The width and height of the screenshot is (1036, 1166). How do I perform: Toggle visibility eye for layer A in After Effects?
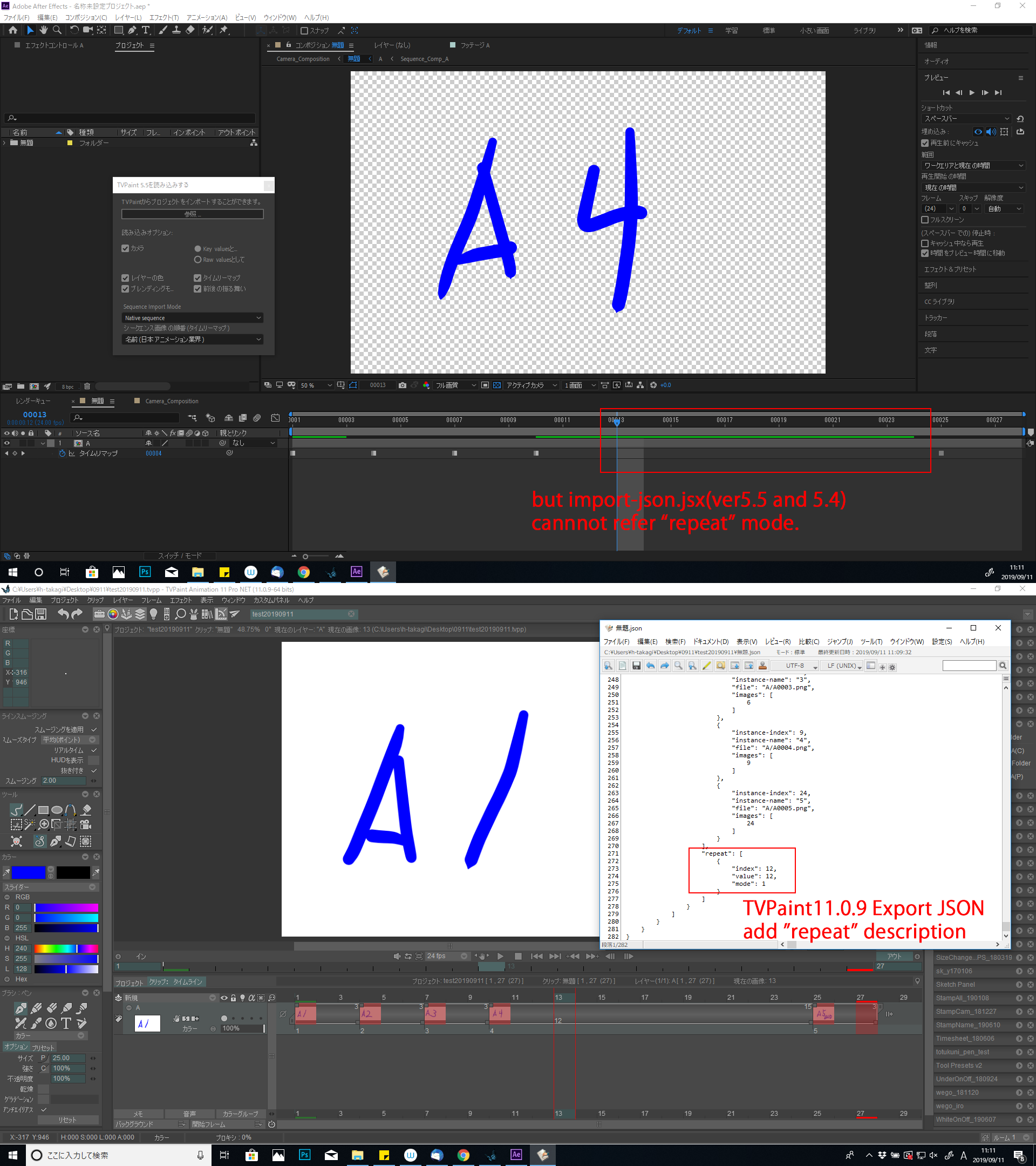tap(7, 443)
